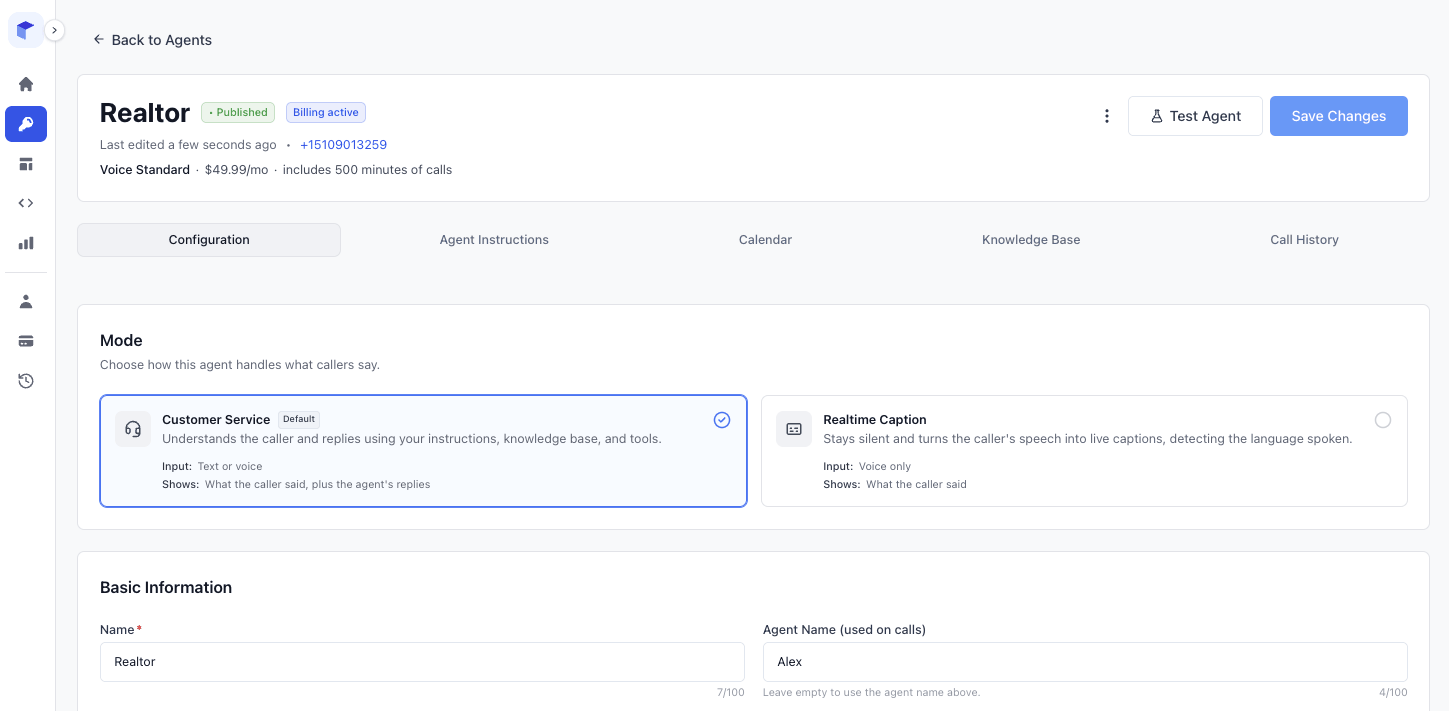The width and height of the screenshot is (1449, 711).
Task: Click the Test Agent button
Action: [1195, 116]
